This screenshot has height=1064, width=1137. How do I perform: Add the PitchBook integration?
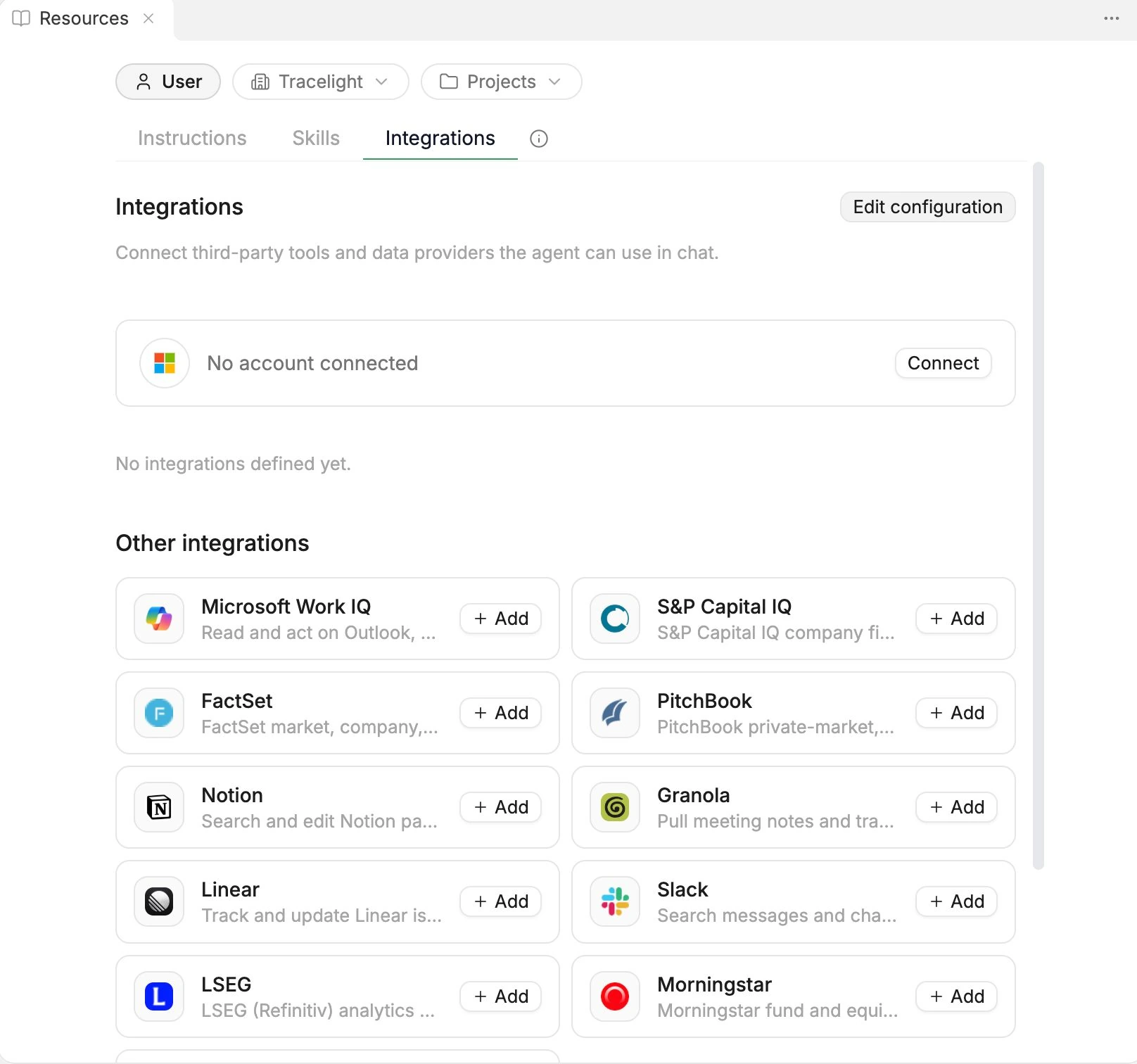coord(957,713)
